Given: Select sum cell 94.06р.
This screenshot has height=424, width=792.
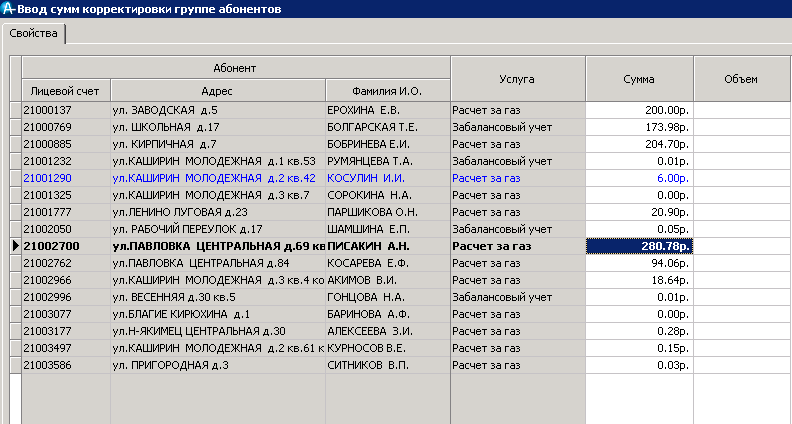Looking at the screenshot, I should pos(639,263).
